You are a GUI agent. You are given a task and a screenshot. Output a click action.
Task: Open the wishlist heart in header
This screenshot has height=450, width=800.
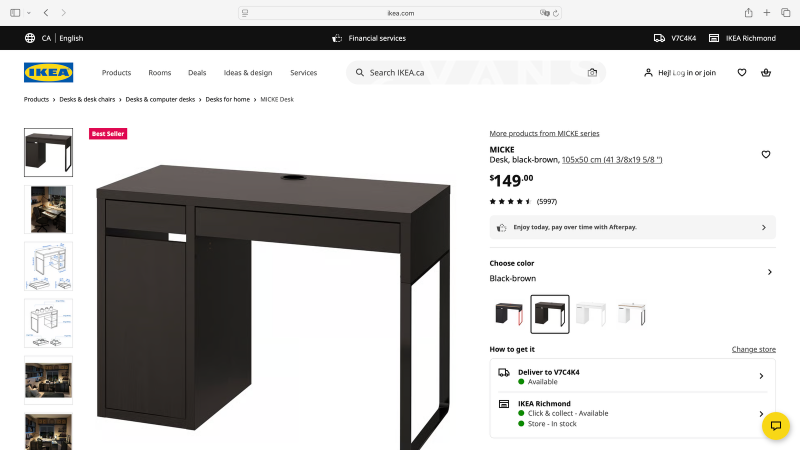(742, 72)
